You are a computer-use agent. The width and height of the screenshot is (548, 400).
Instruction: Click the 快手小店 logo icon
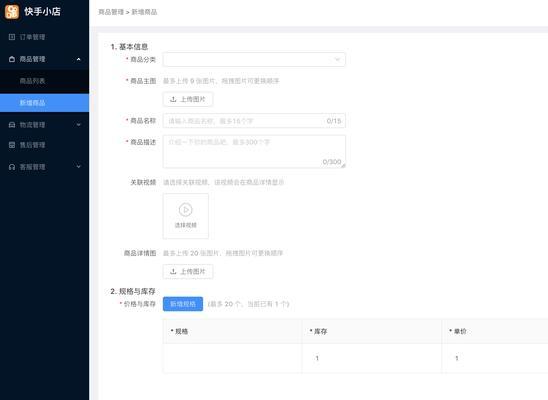tap(12, 11)
